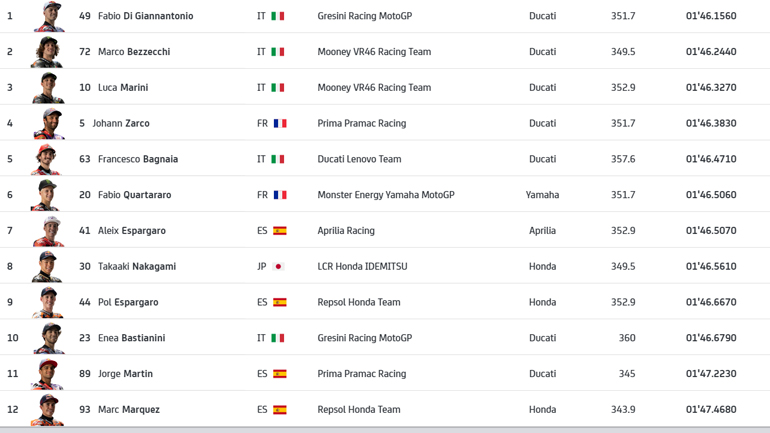Click the Spanish flag beside Marc Marquez
Image resolution: width=770 pixels, height=433 pixels.
(x=280, y=410)
